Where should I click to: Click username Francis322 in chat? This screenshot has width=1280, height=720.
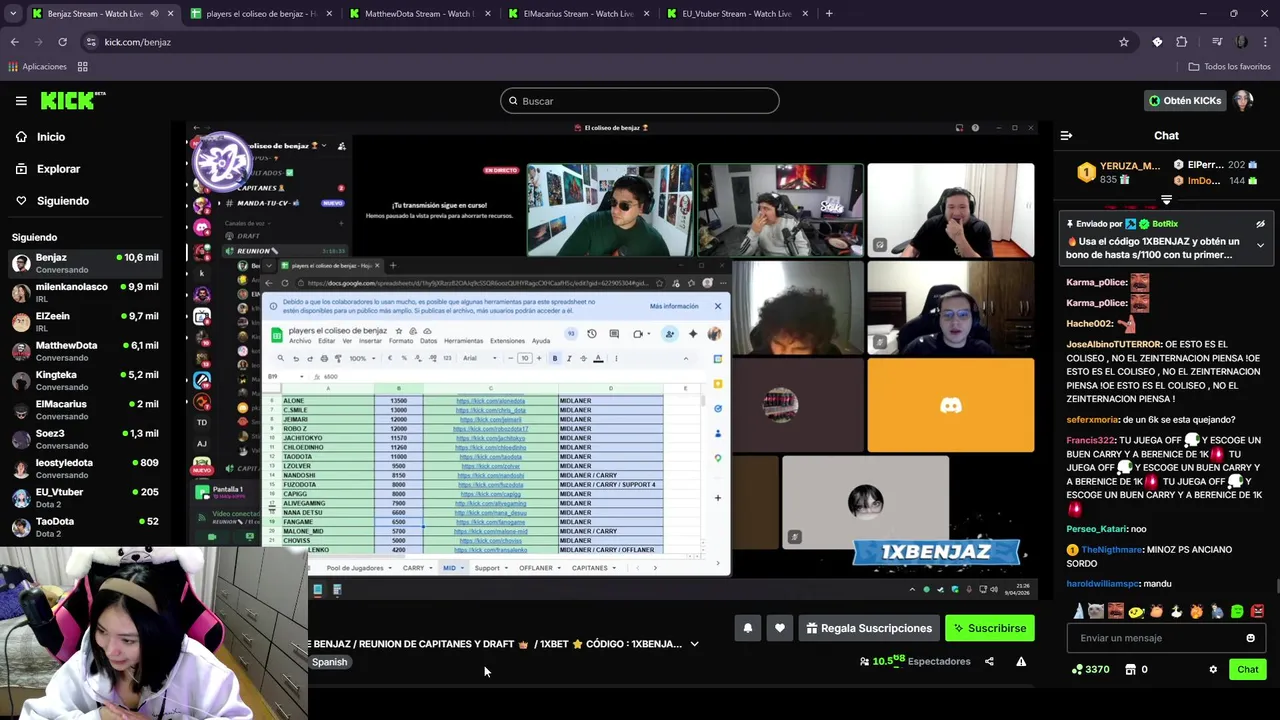(1090, 440)
